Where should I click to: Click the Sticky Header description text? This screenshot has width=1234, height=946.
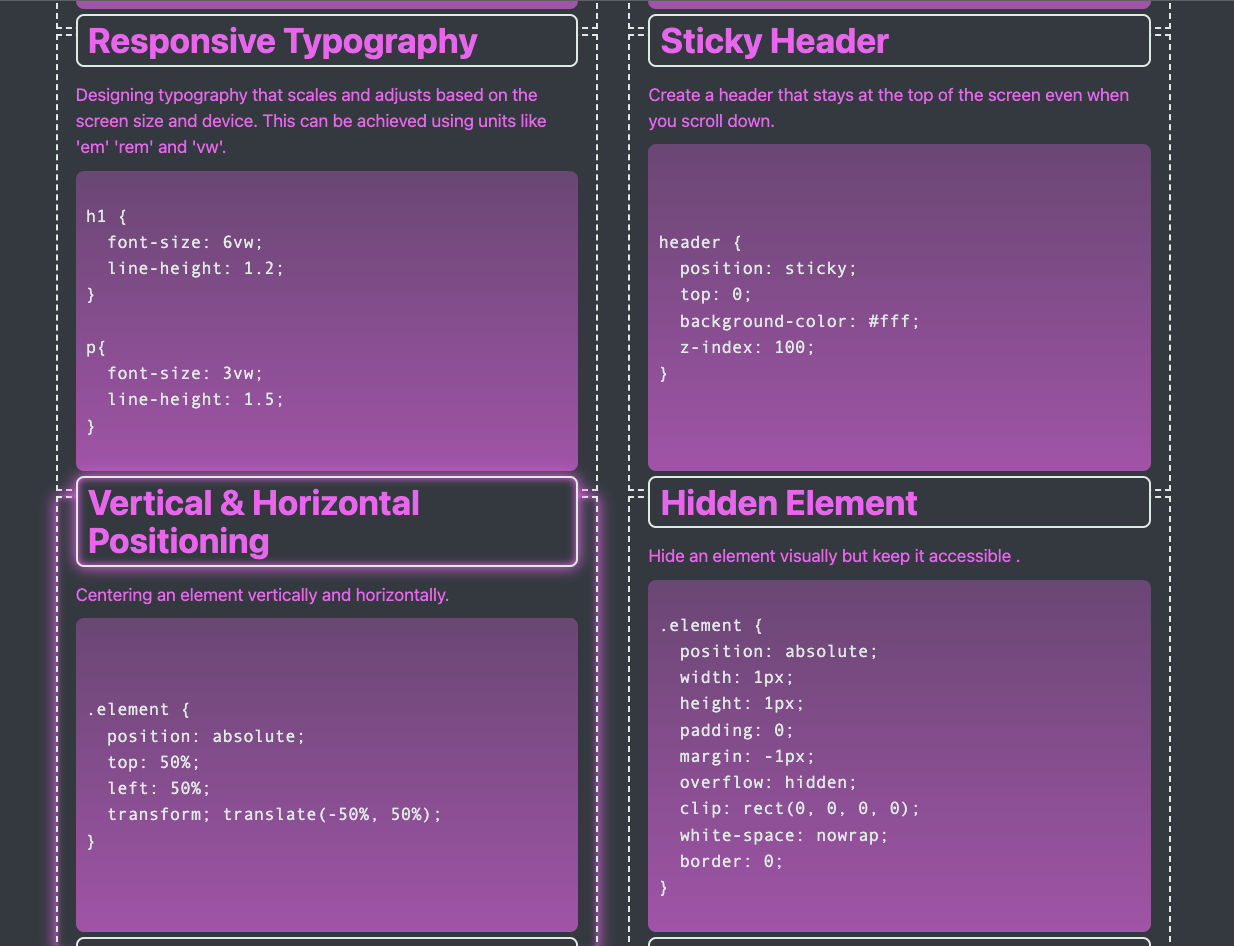click(x=888, y=107)
